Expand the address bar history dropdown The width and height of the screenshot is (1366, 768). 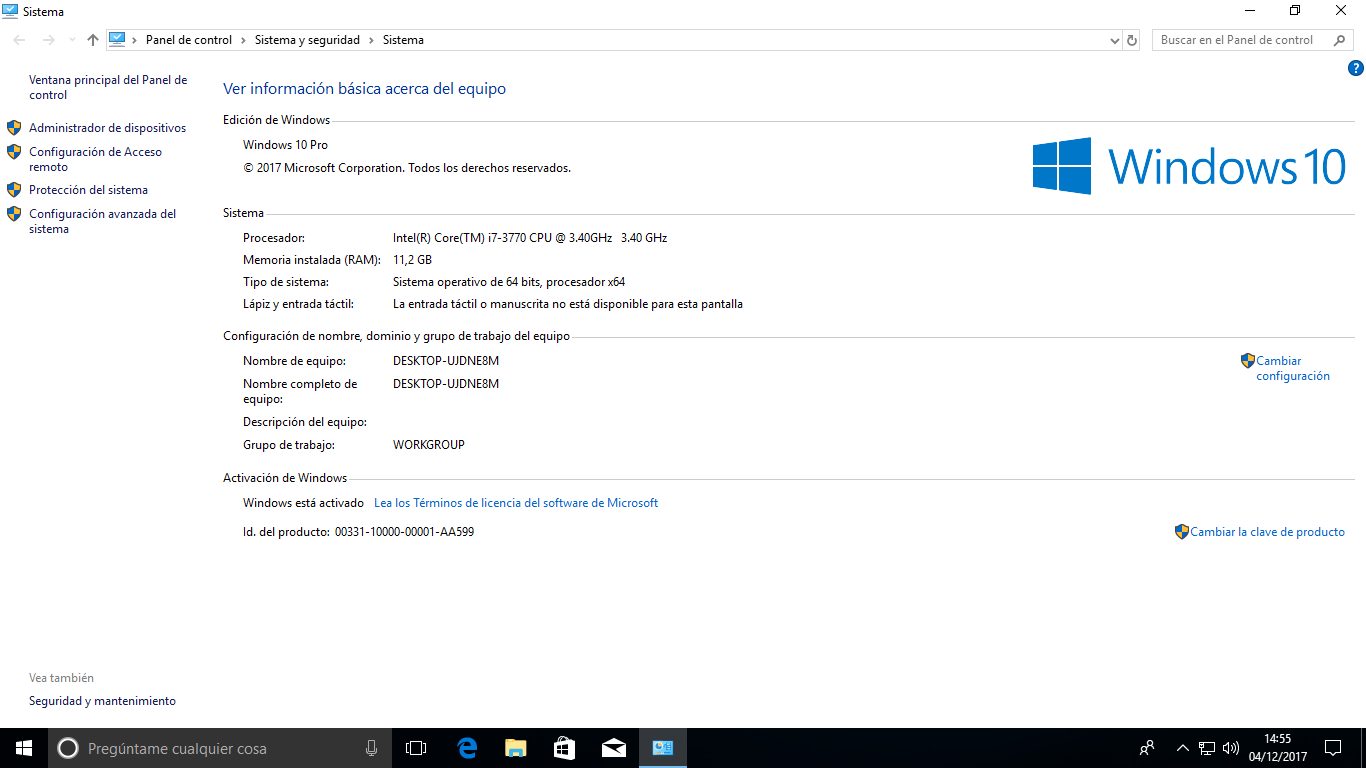(x=1115, y=41)
